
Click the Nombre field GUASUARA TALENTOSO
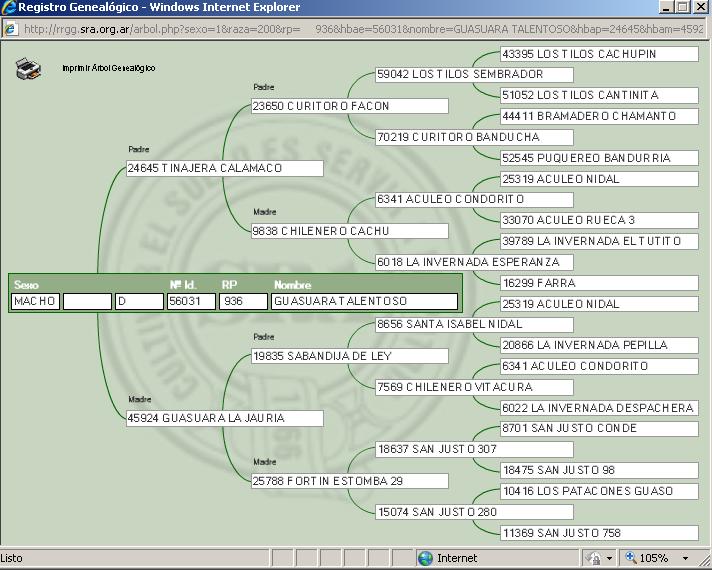pyautogui.click(x=364, y=301)
